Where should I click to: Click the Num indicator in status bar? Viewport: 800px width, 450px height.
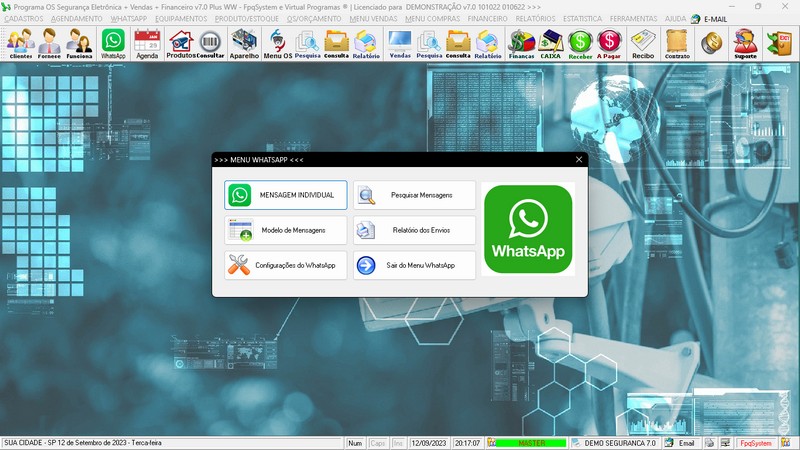pos(355,443)
